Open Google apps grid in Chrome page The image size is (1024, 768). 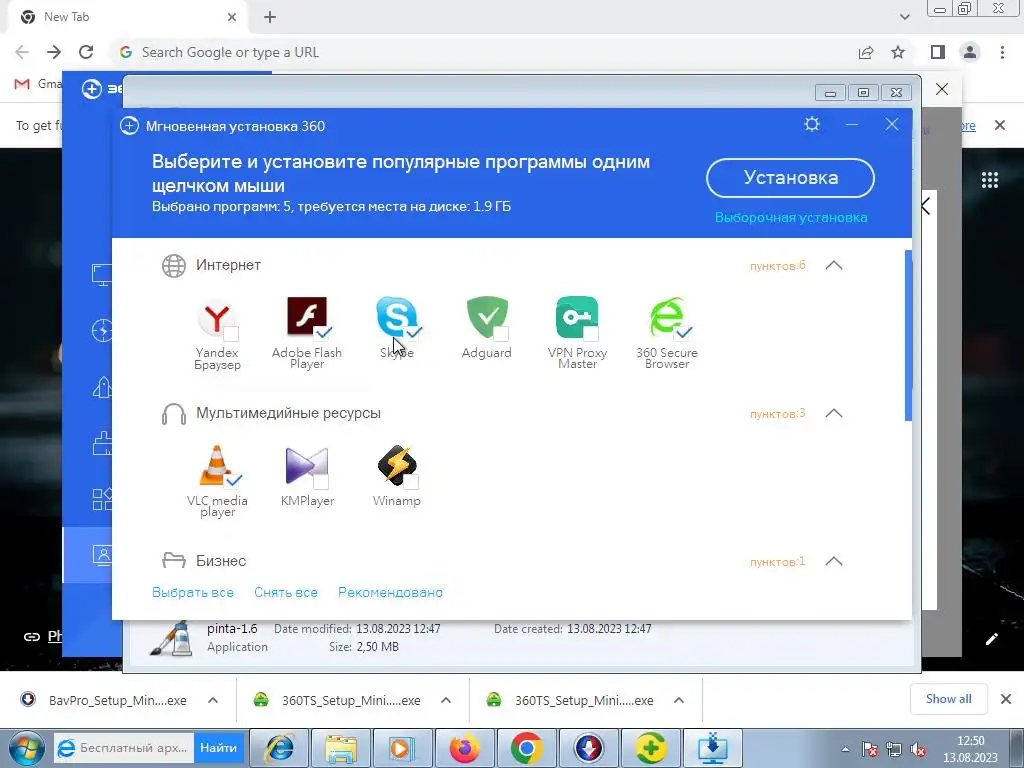click(990, 180)
